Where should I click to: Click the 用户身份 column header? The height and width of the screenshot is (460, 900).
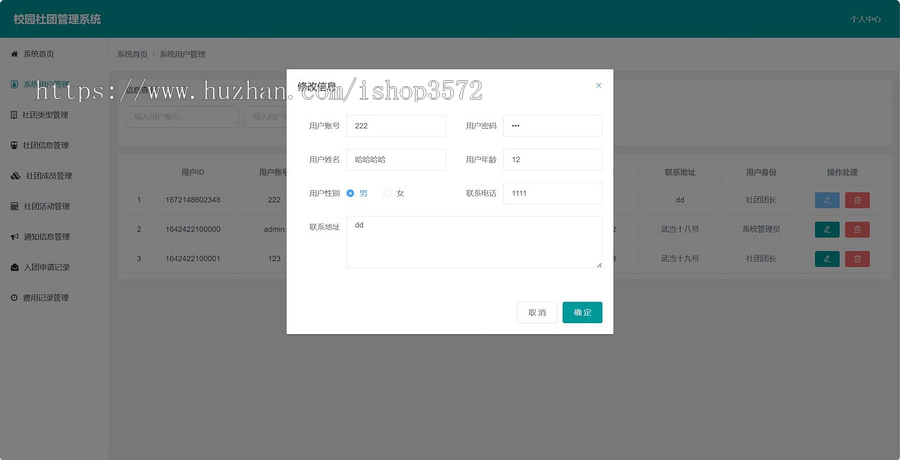click(x=761, y=172)
